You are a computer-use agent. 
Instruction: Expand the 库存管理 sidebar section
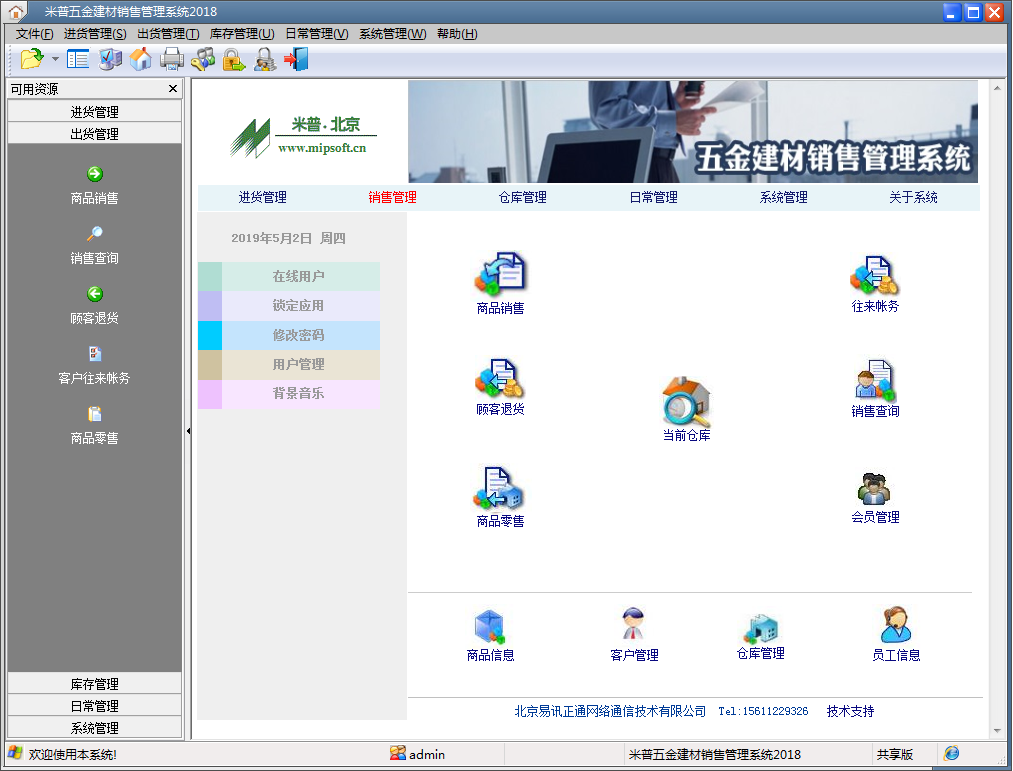[95, 684]
